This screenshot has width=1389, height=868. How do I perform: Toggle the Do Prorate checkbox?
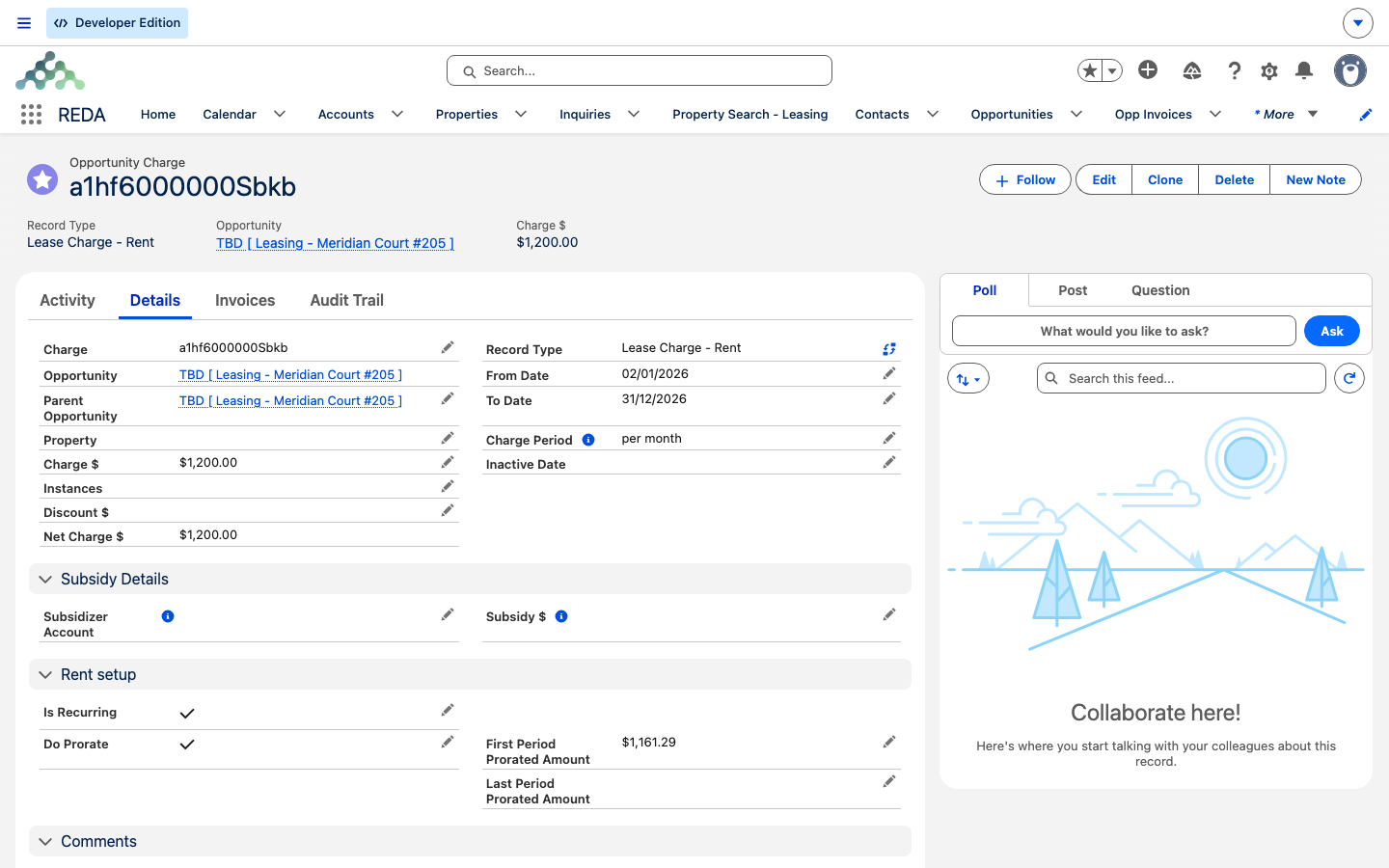pyautogui.click(x=187, y=745)
